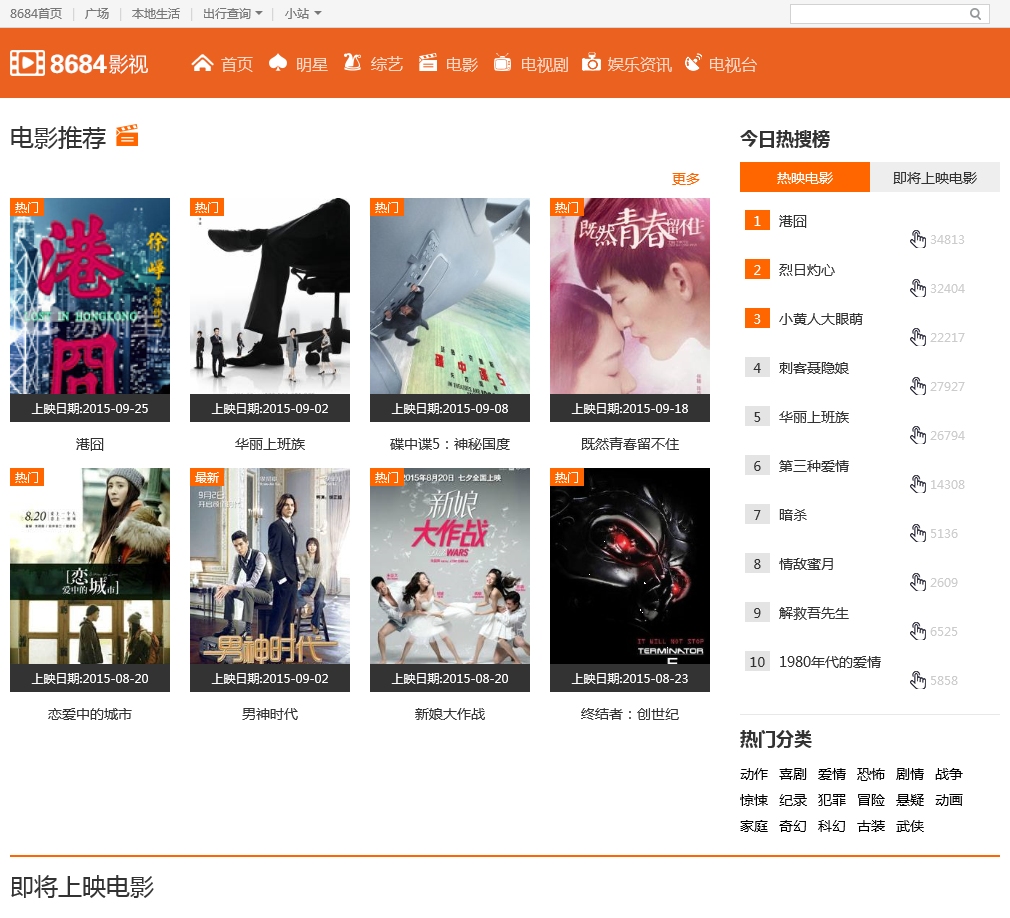Select the 科幻 category
Screen dimensions: 1010x918
click(x=832, y=826)
